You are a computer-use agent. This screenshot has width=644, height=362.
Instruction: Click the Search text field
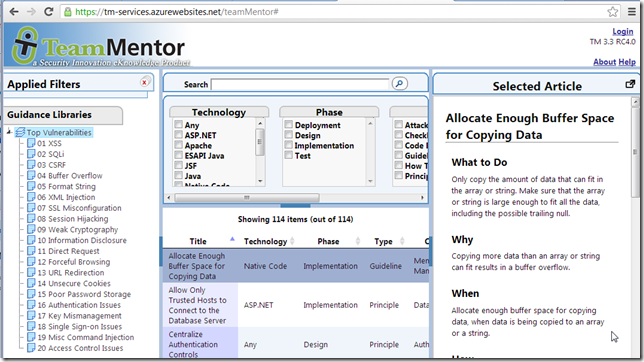tap(300, 84)
